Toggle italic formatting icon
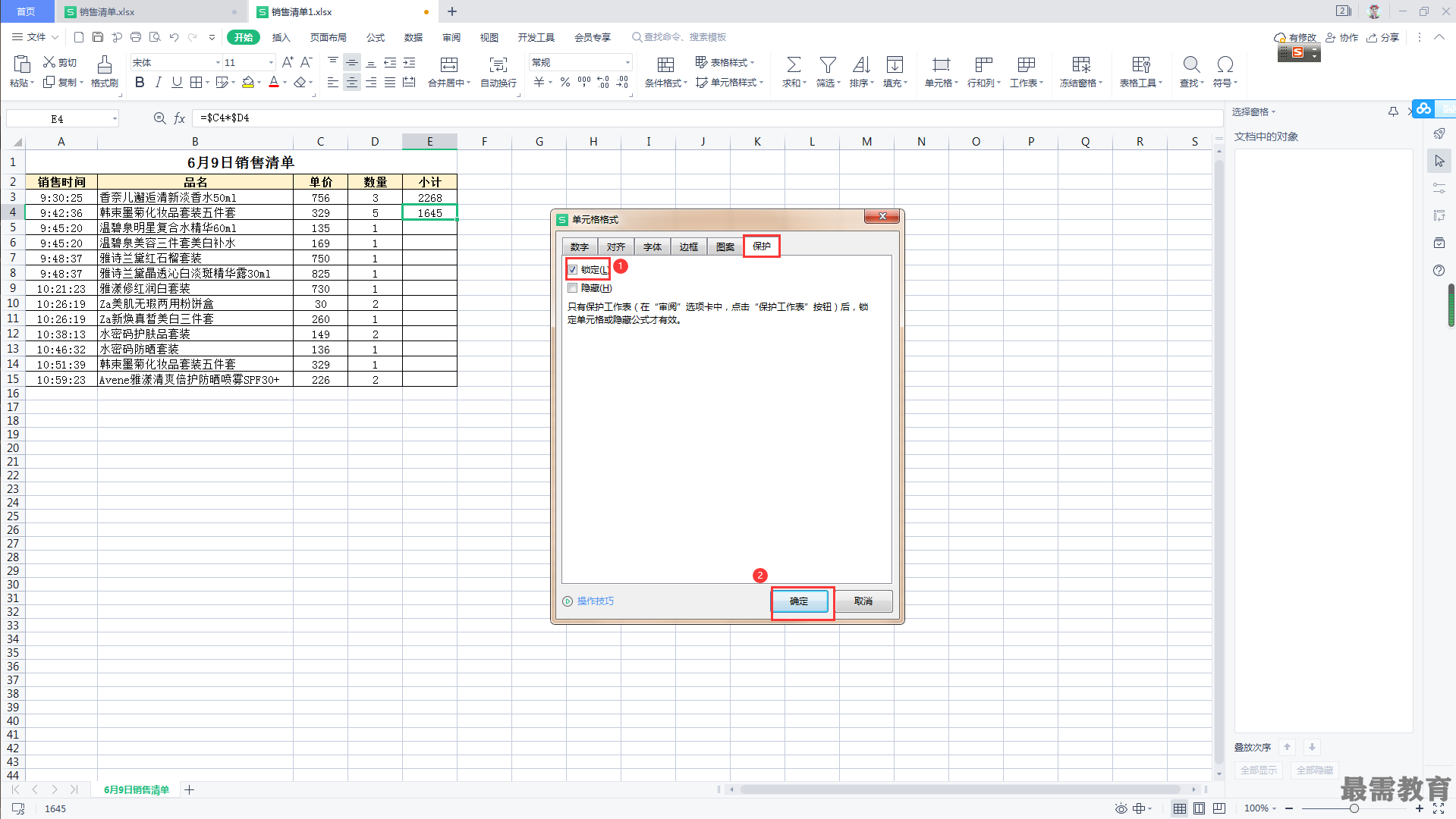 (x=158, y=82)
